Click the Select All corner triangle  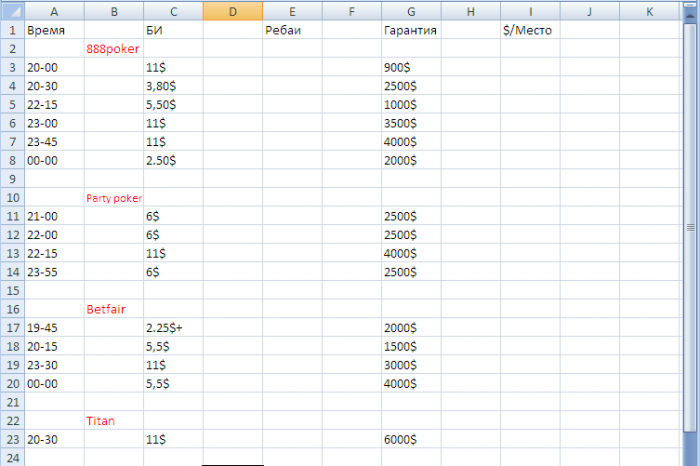[x=13, y=11]
